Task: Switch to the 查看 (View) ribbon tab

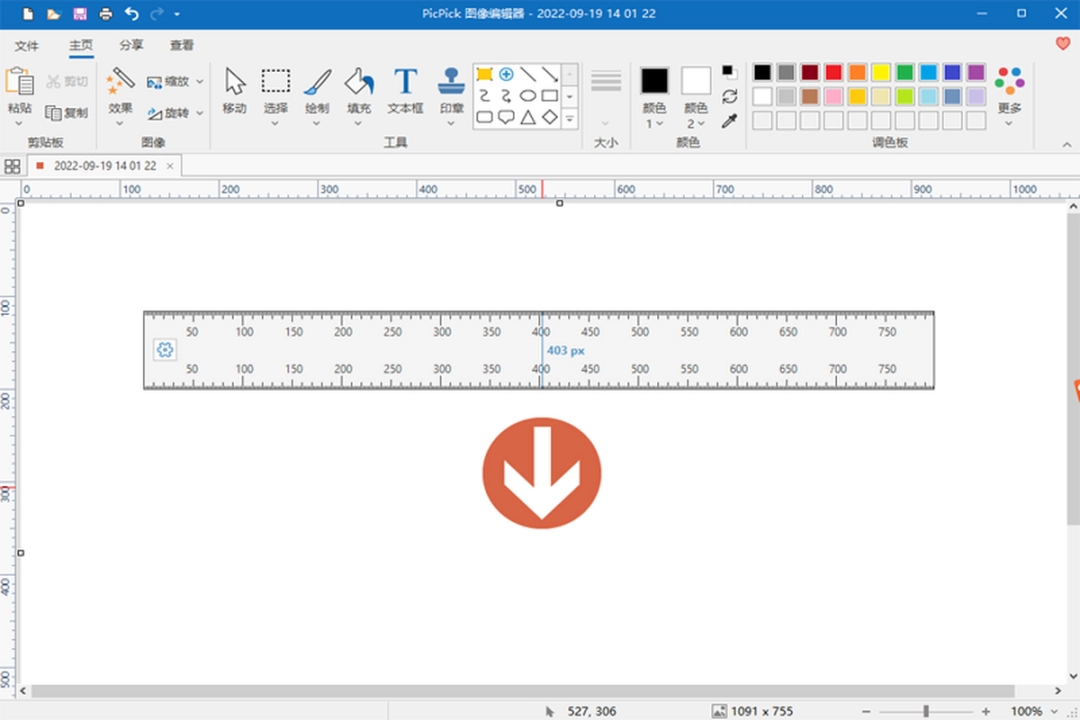Action: (183, 45)
